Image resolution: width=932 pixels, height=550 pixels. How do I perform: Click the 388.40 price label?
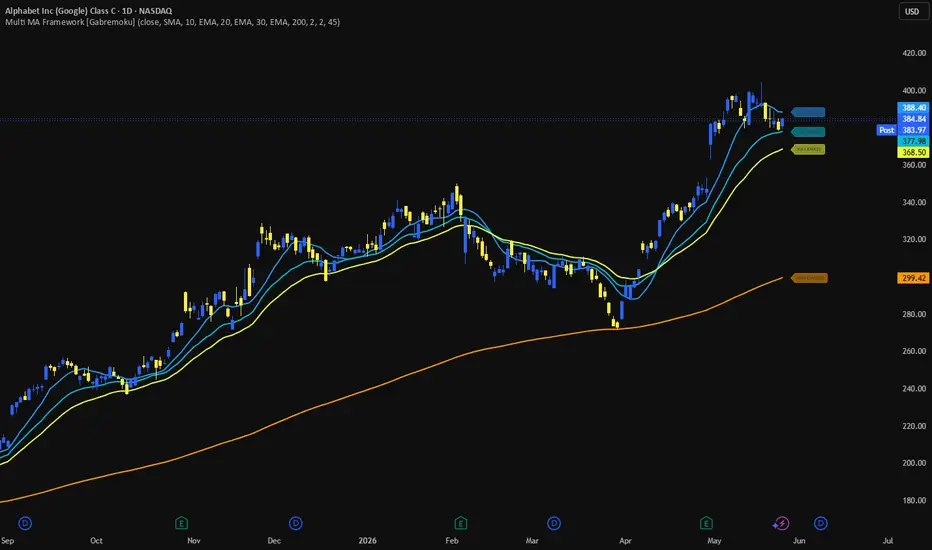click(x=913, y=108)
